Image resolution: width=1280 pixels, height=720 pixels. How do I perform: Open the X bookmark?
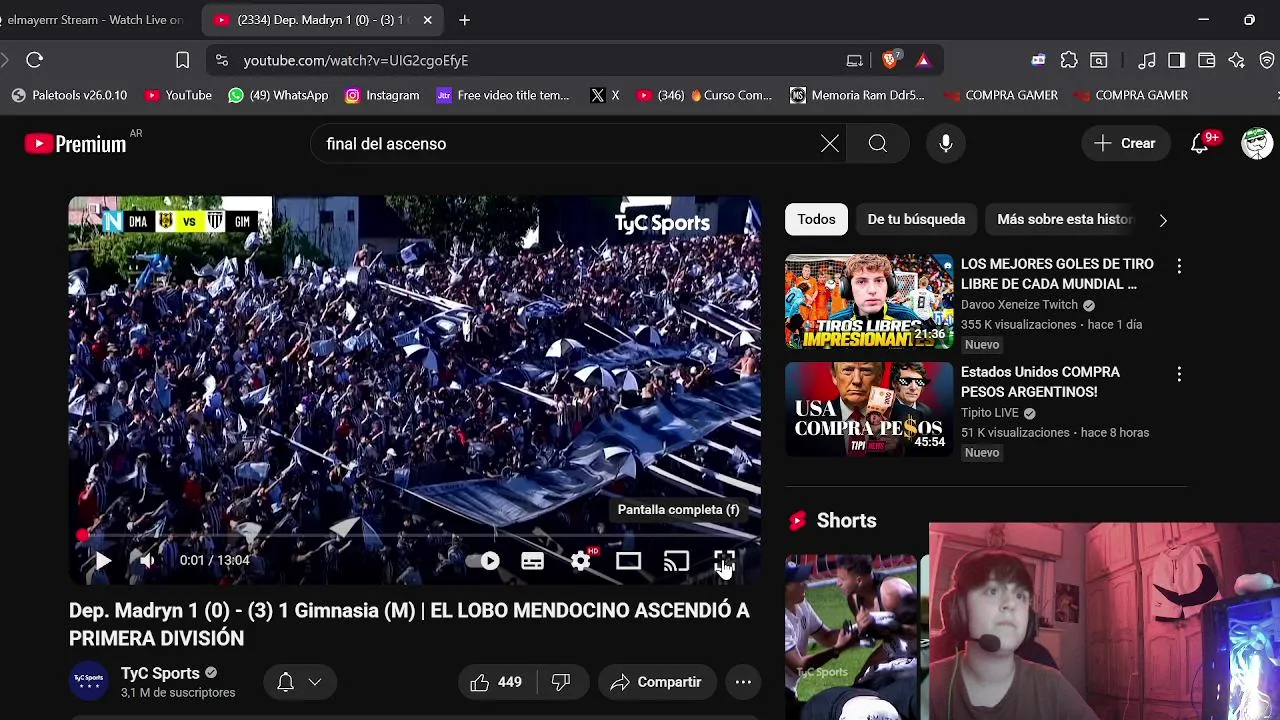tap(605, 95)
